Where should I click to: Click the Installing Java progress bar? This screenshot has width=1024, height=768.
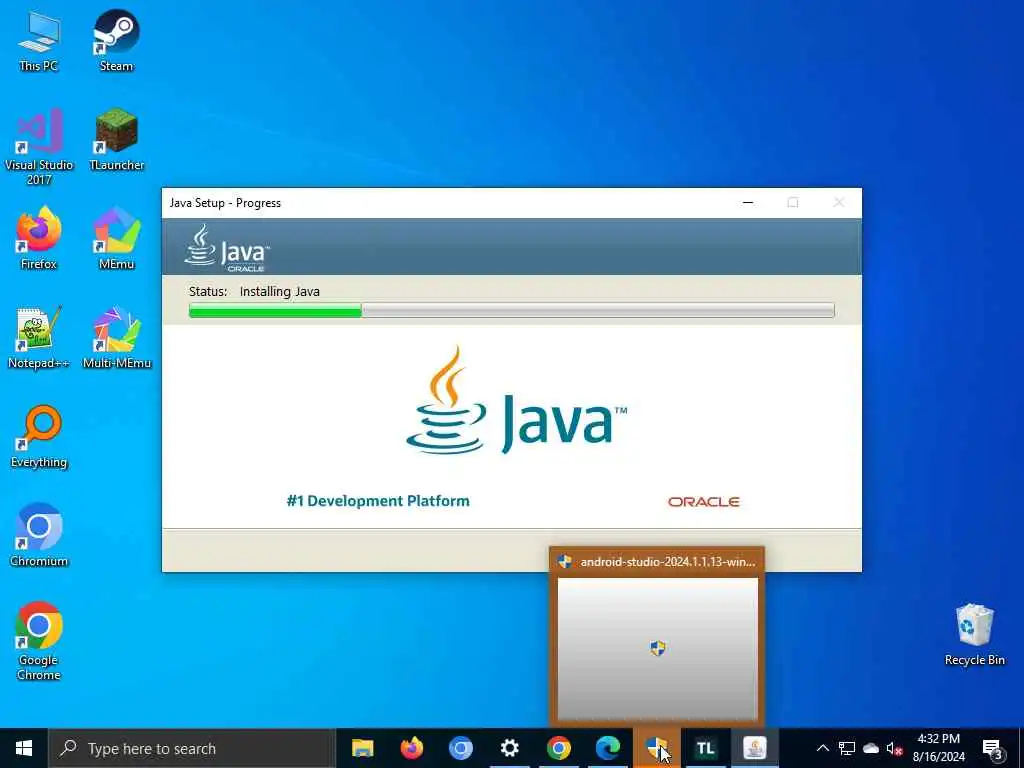511,310
